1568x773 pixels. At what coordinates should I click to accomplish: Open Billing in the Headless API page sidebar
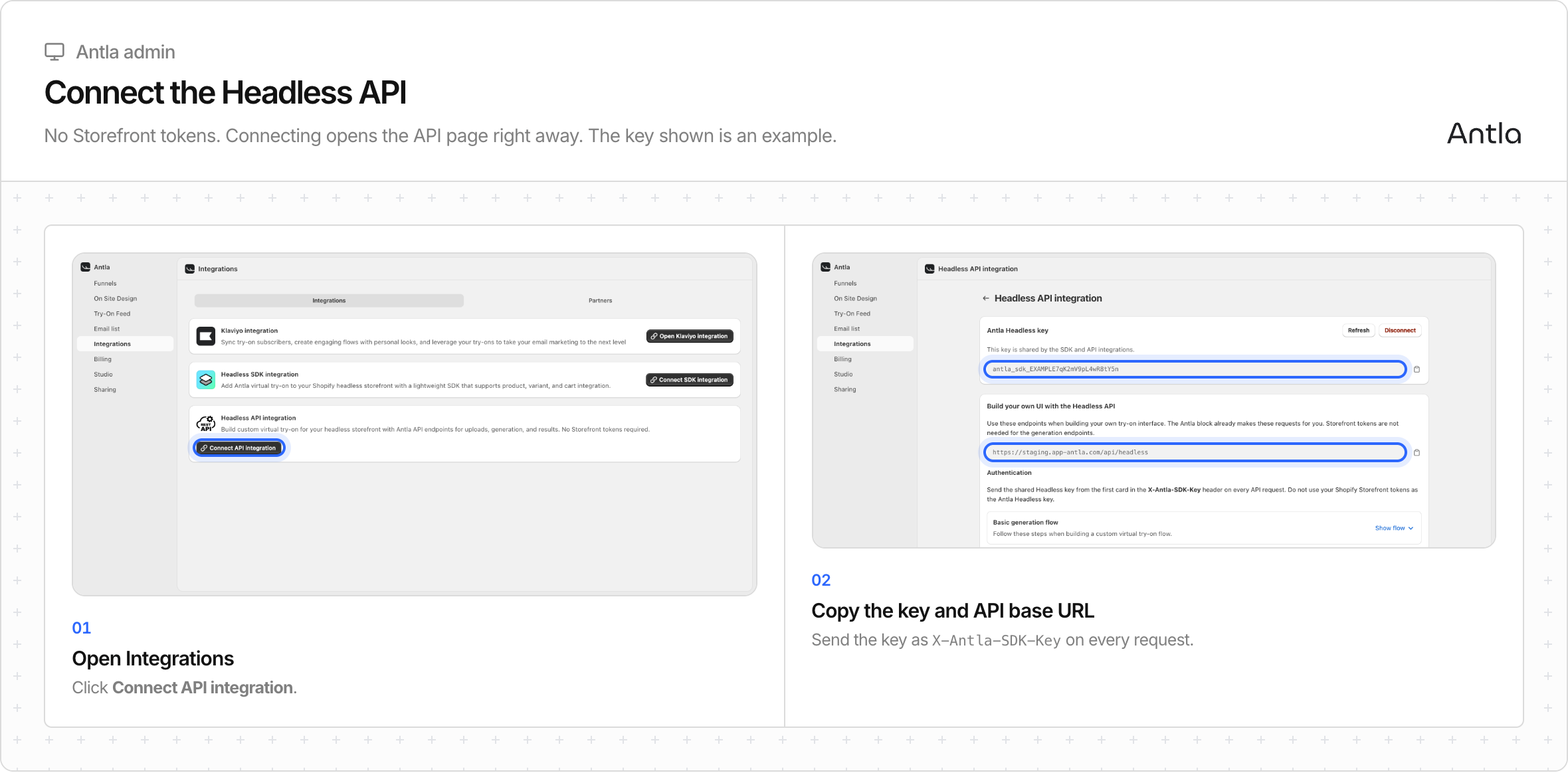(x=842, y=359)
